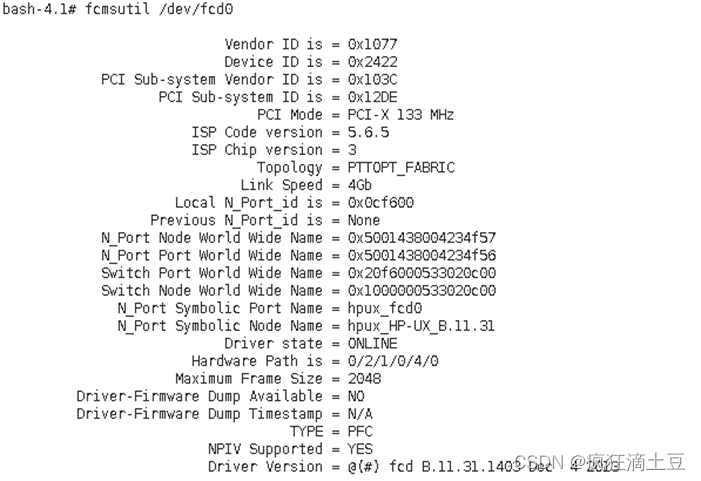This screenshot has width=701, height=481.
Task: Click the Vendor ID value 0x1077
Action: pyautogui.click(x=372, y=44)
